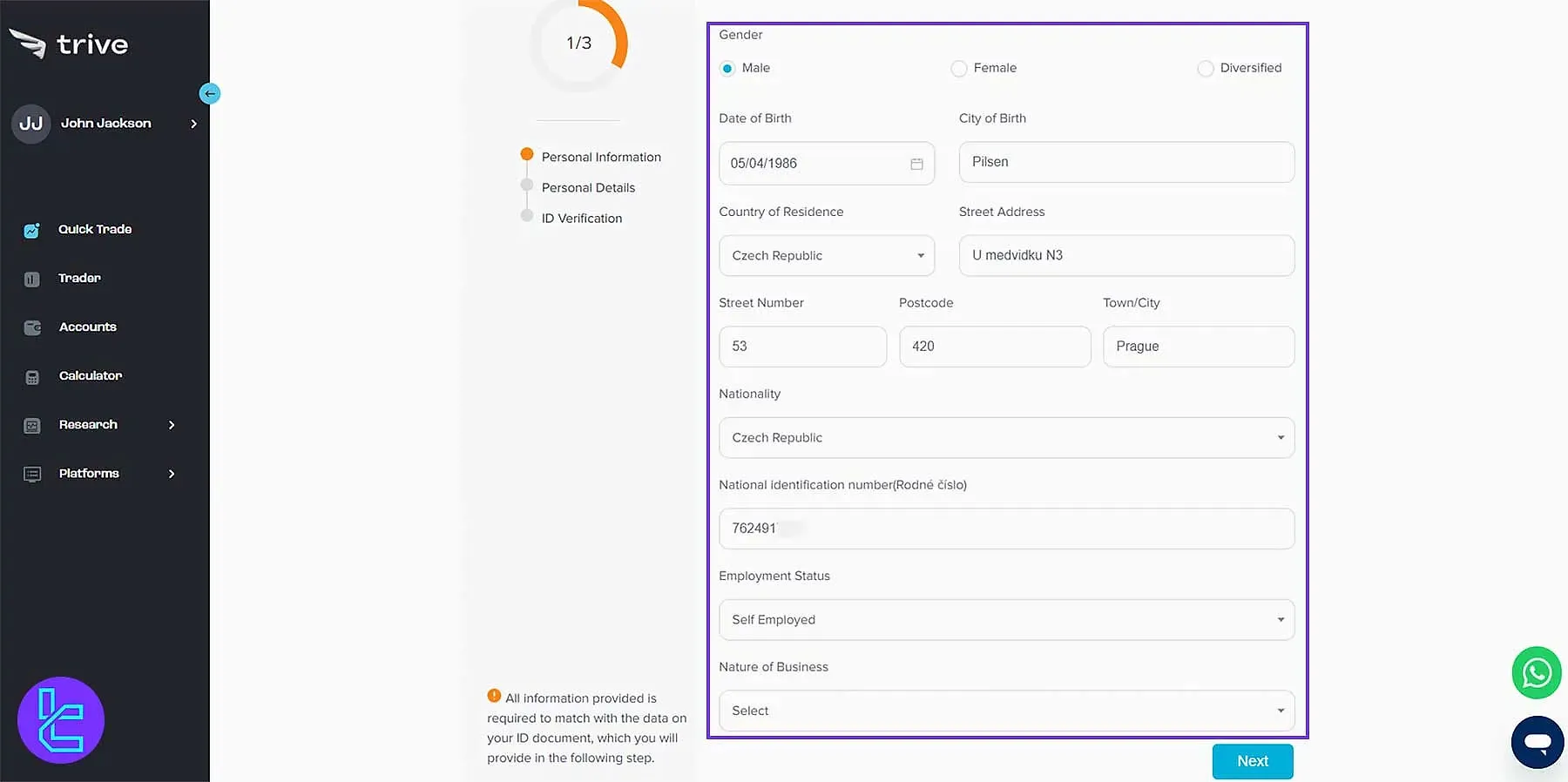Open the John Jackson profile chevron
Image resolution: width=1568 pixels, height=782 pixels.
[193, 124]
